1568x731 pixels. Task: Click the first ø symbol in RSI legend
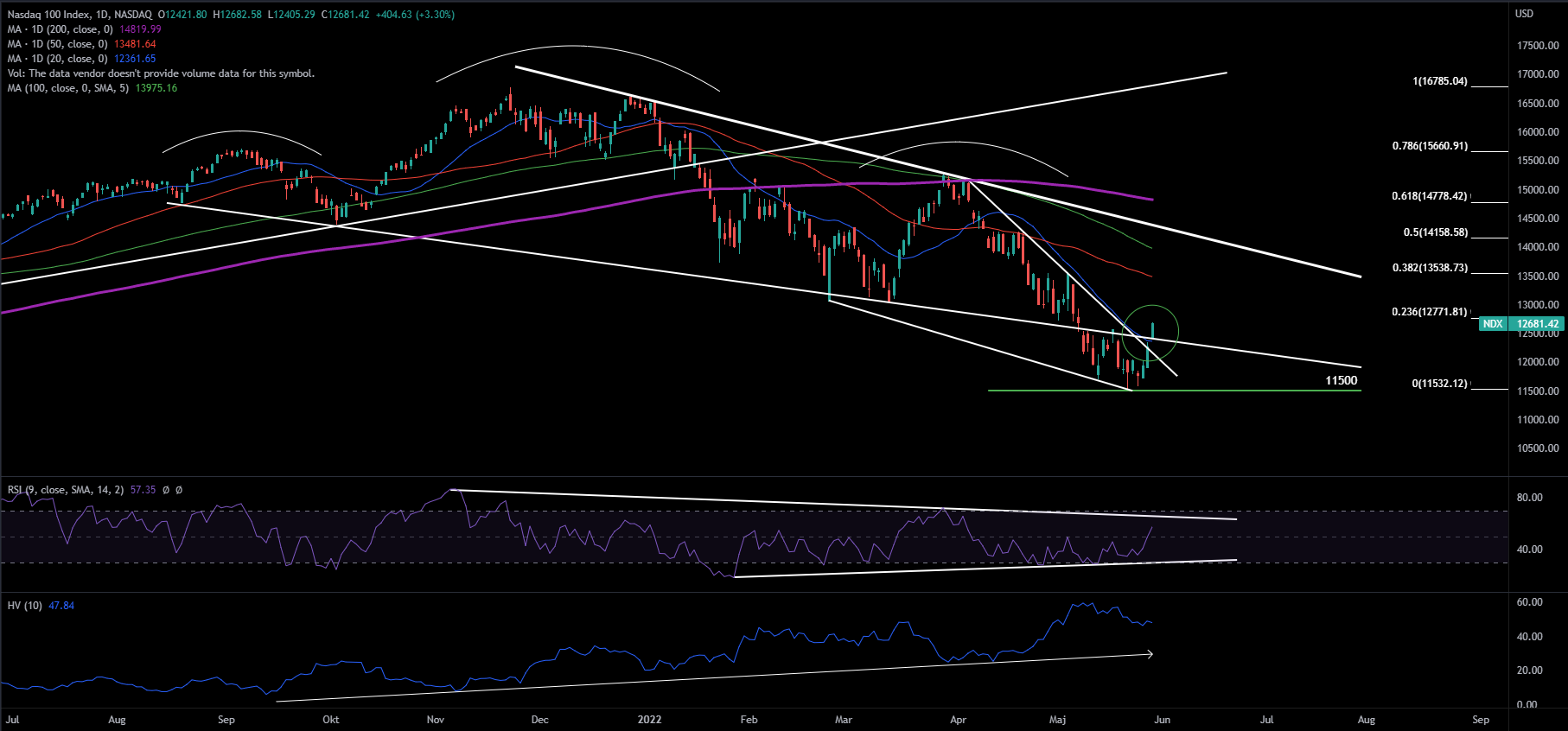(x=166, y=490)
